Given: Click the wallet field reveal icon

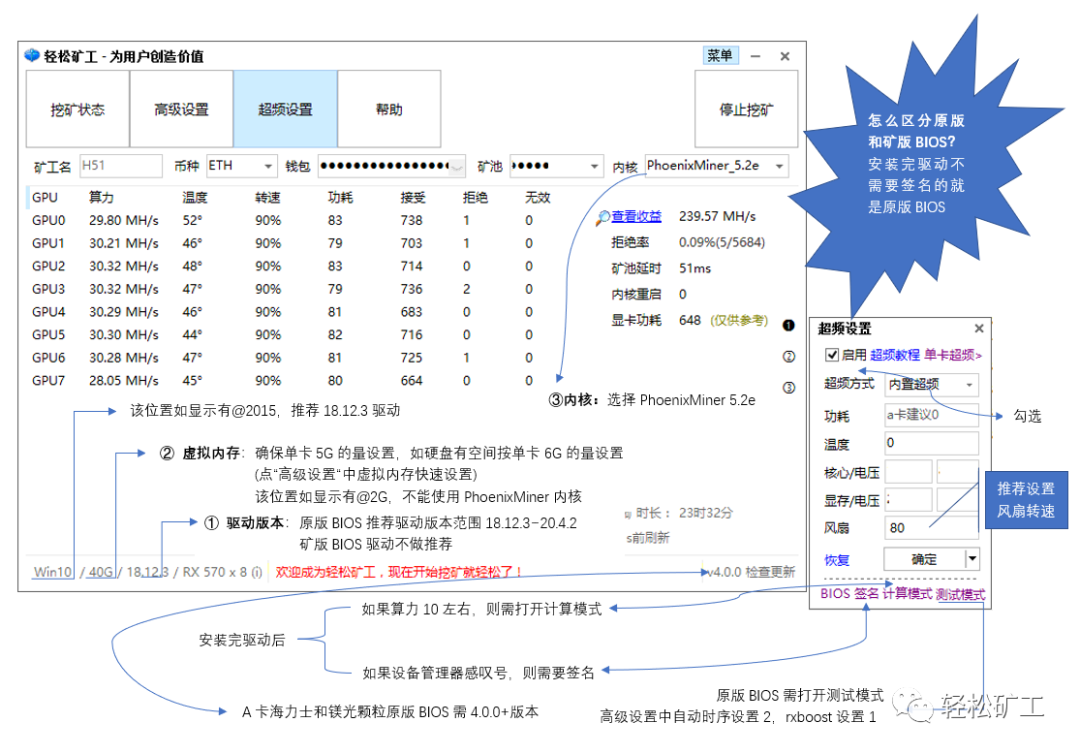Looking at the screenshot, I should pyautogui.click(x=457, y=166).
